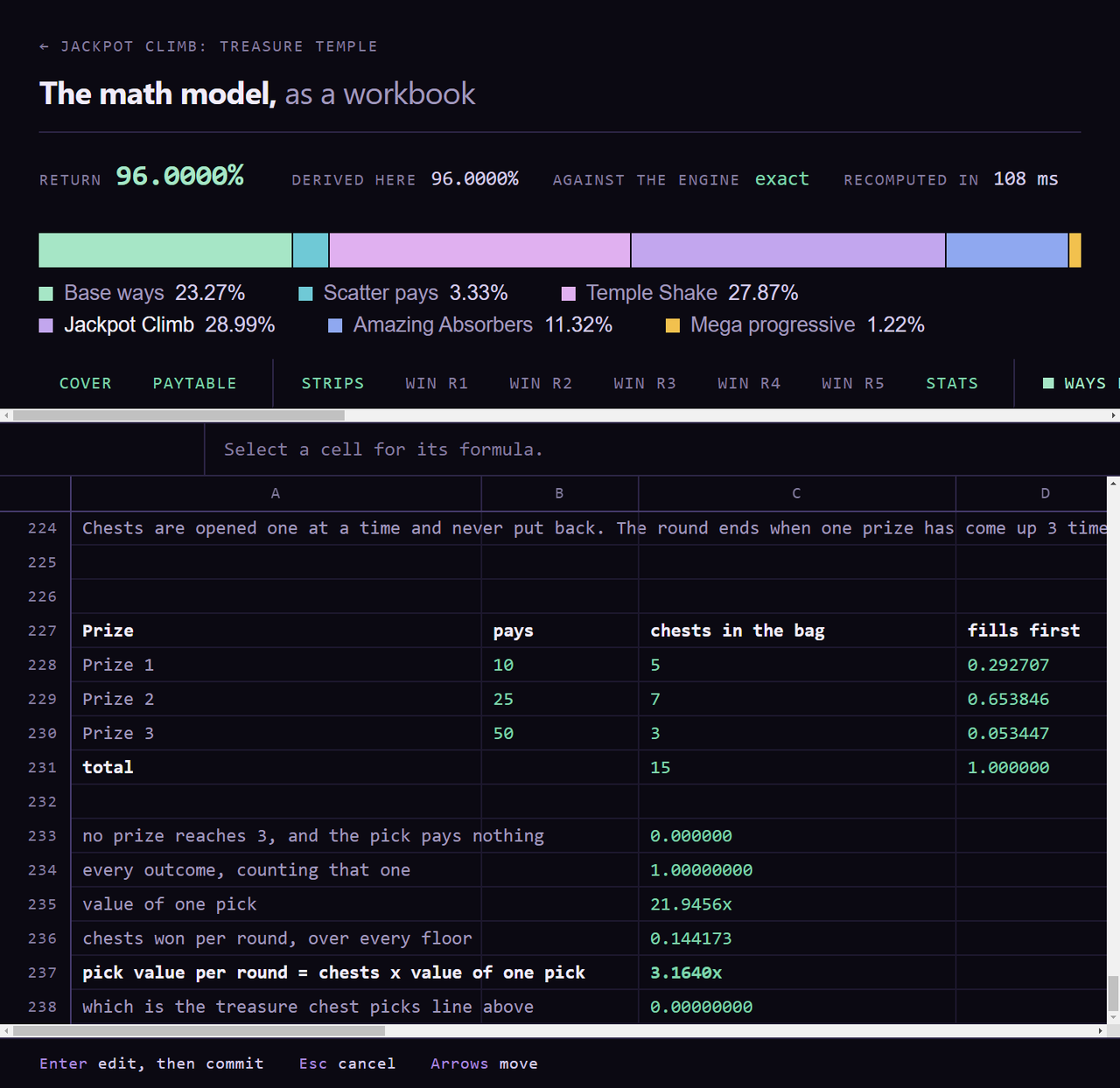Switch to the STRIPS tab

(x=332, y=383)
